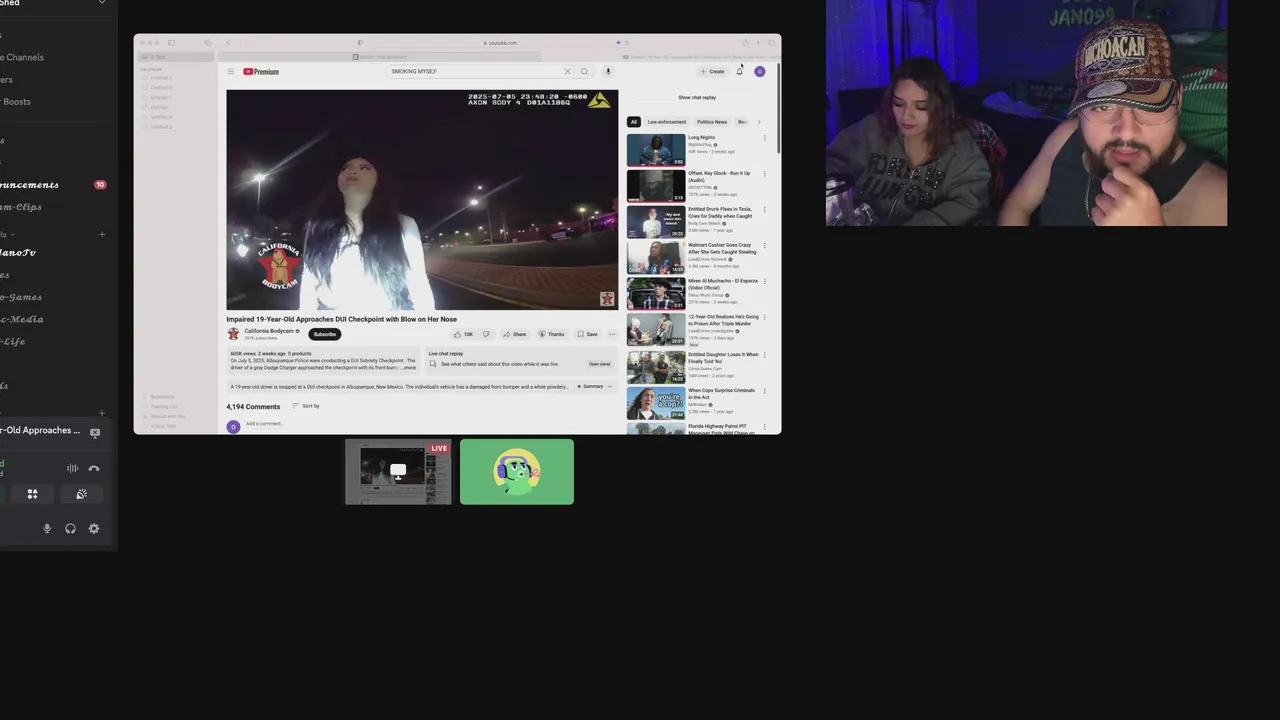Image resolution: width=1280 pixels, height=720 pixels.
Task: Click the streamer webcam feed
Action: click(1026, 113)
